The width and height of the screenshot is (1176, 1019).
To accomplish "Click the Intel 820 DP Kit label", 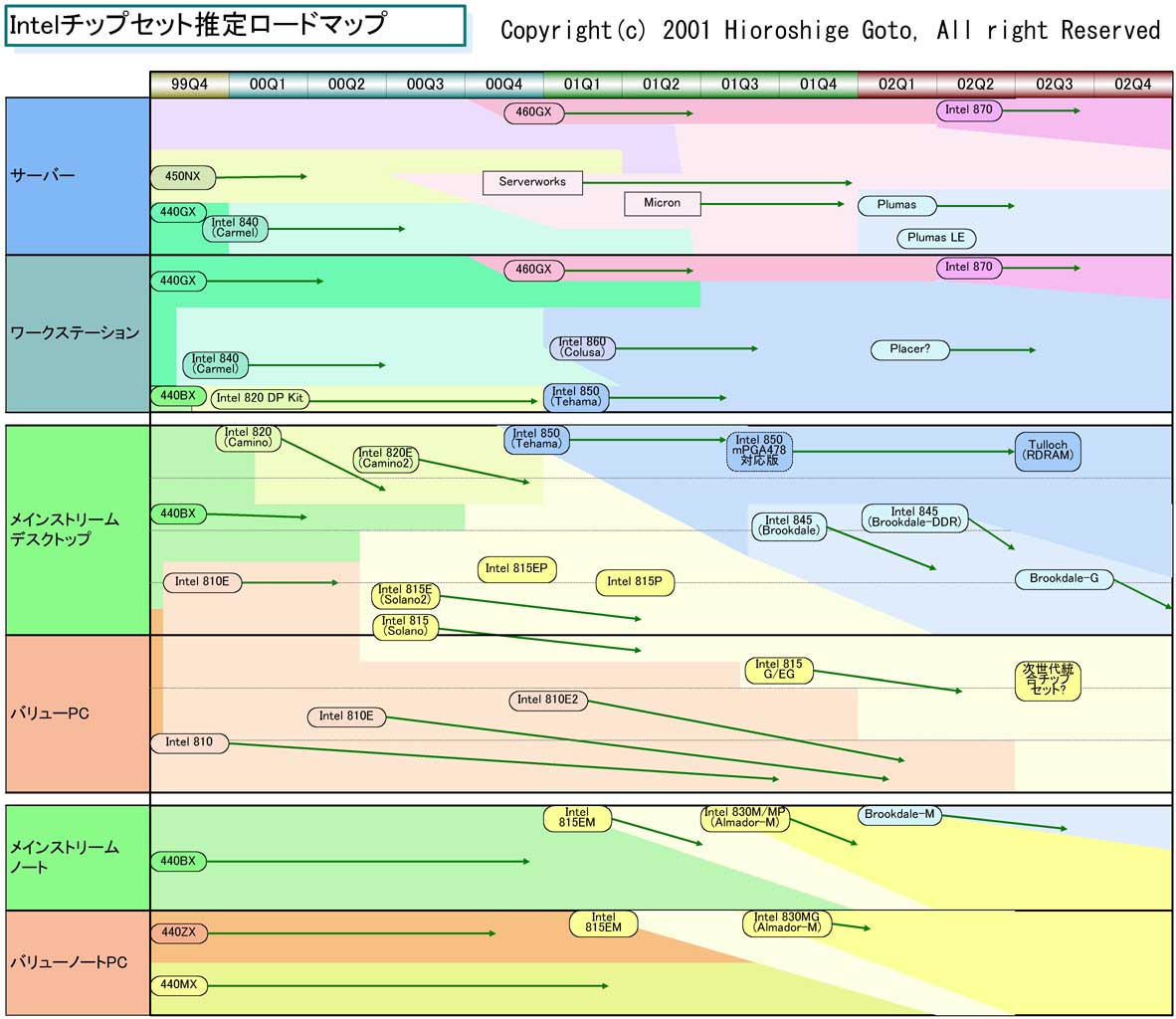I will coord(260,398).
